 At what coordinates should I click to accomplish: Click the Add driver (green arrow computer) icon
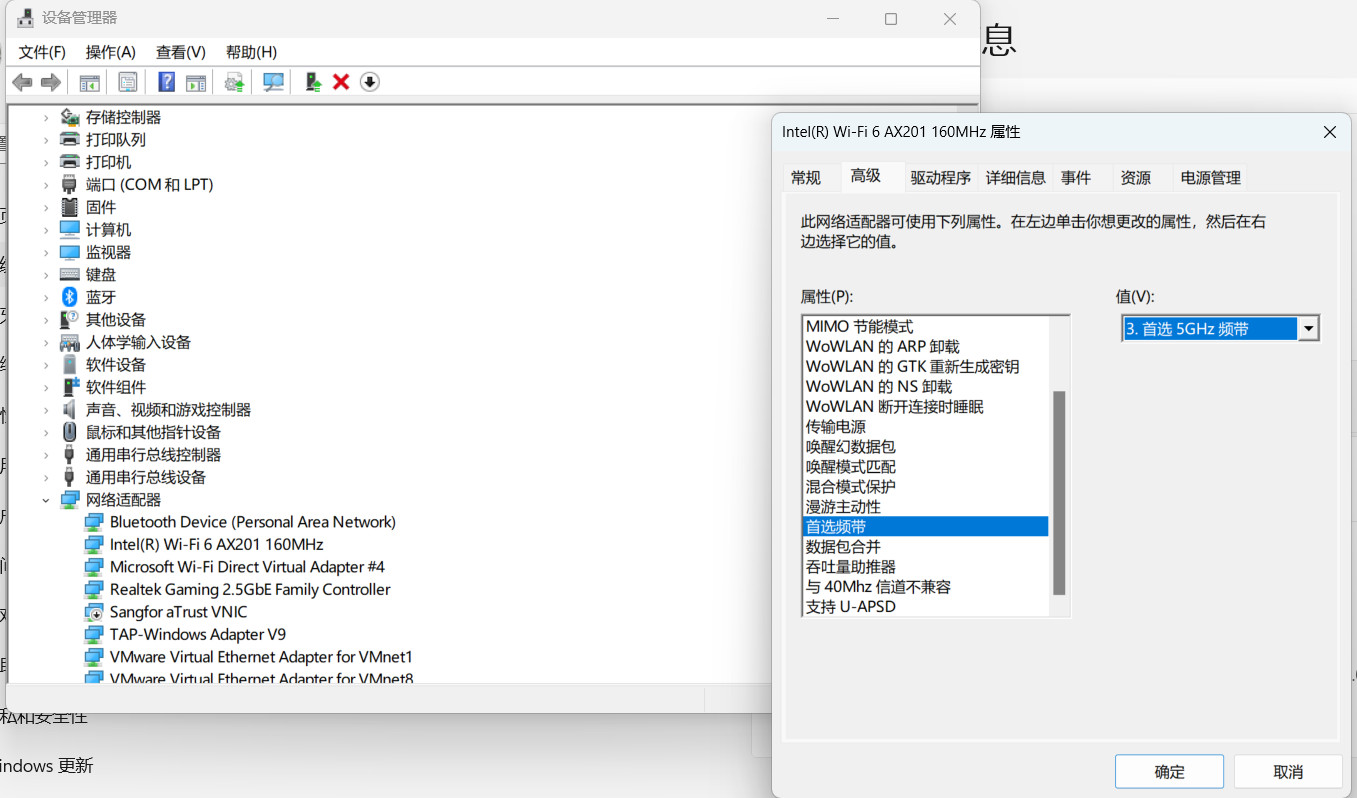[x=313, y=82]
